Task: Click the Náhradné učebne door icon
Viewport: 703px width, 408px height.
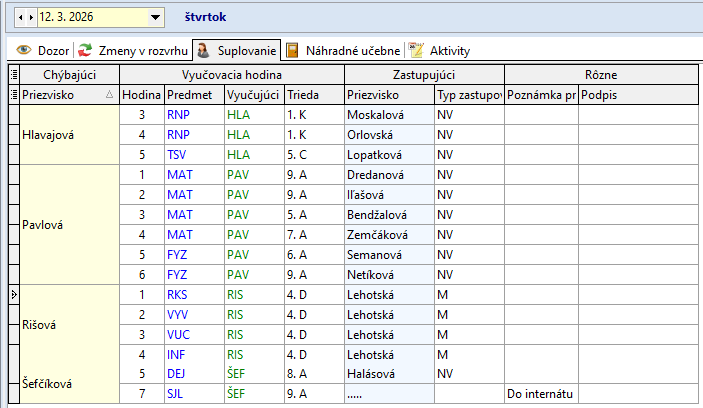Action: coord(291,50)
